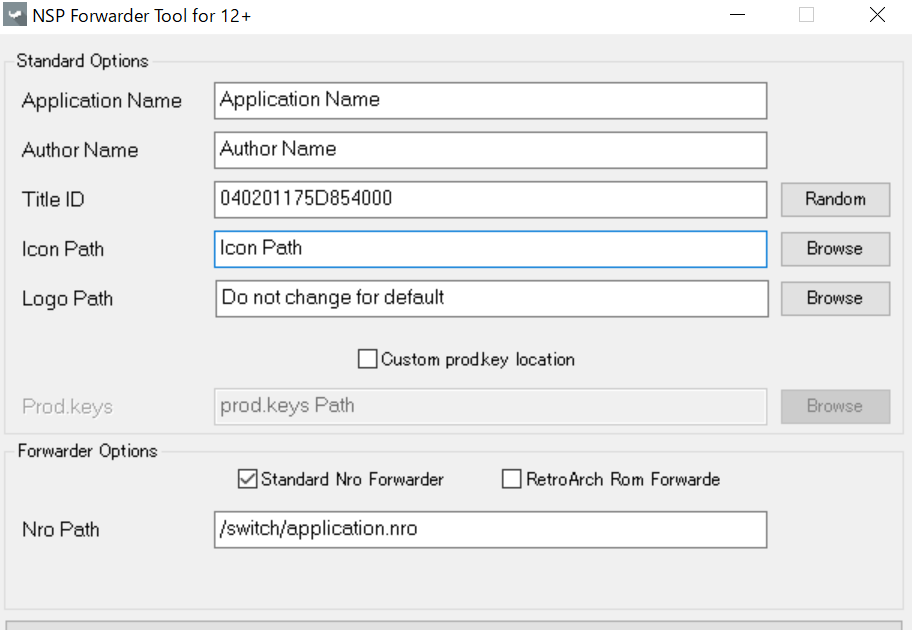Click Random to generate a new Title ID
The height and width of the screenshot is (630, 912).
click(x=835, y=199)
